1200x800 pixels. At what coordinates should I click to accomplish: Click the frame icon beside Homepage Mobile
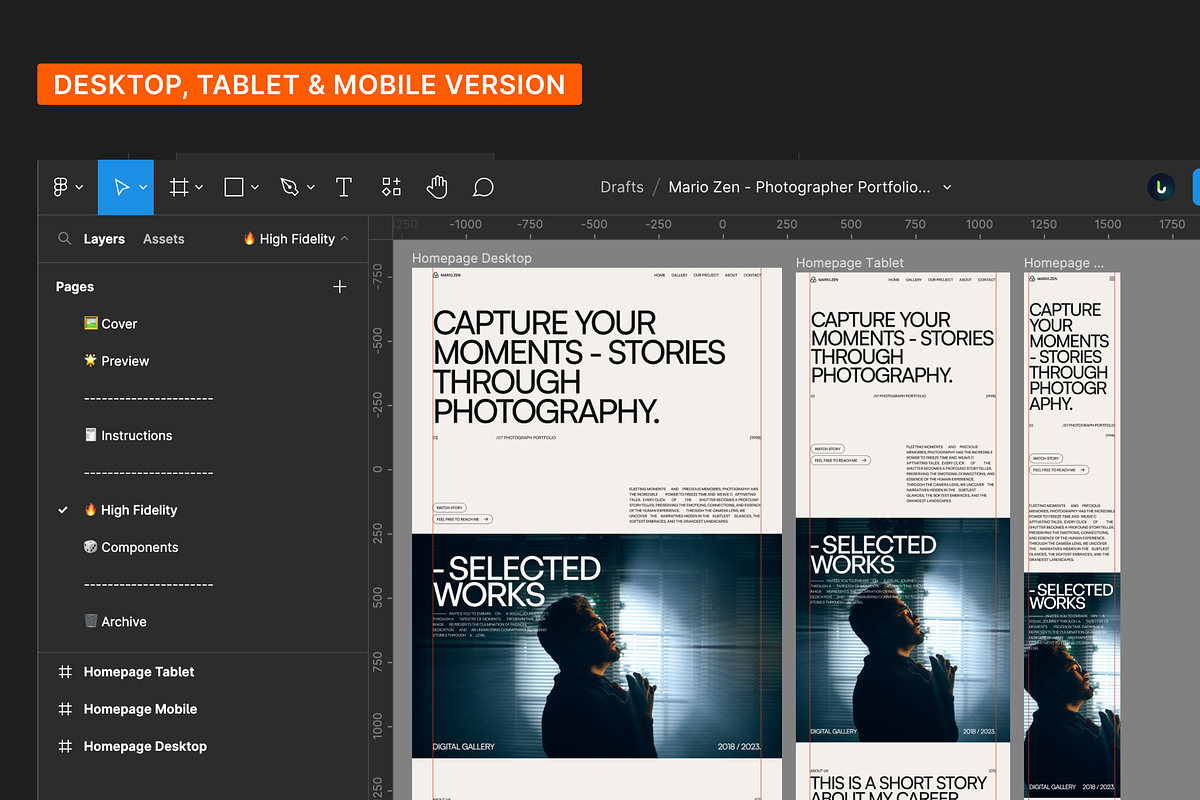(x=65, y=709)
